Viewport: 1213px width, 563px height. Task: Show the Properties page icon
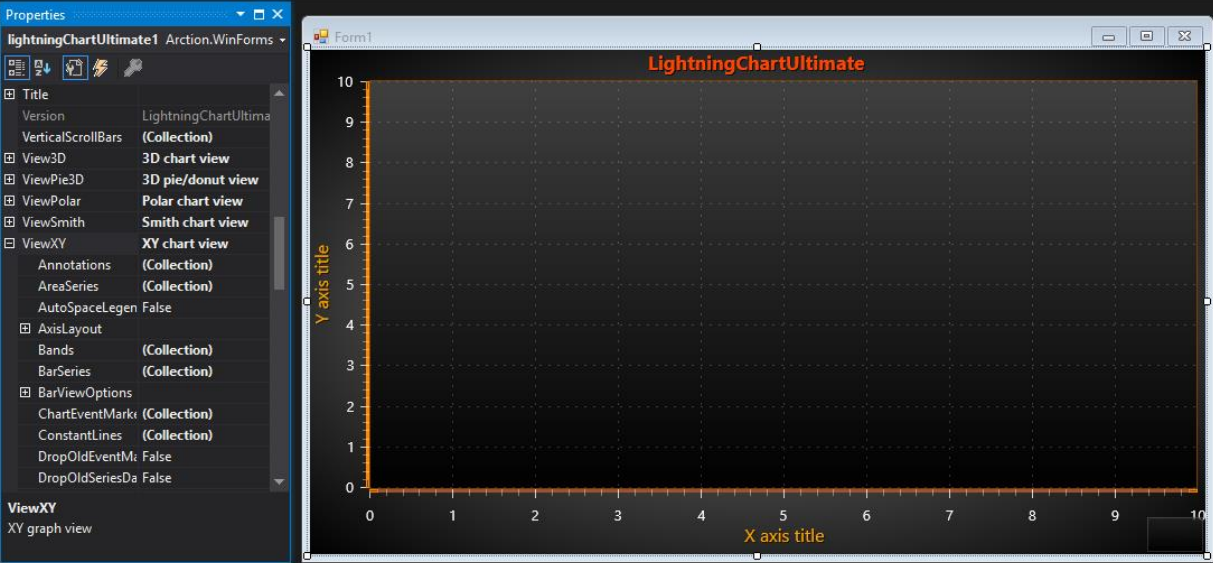tap(75, 68)
